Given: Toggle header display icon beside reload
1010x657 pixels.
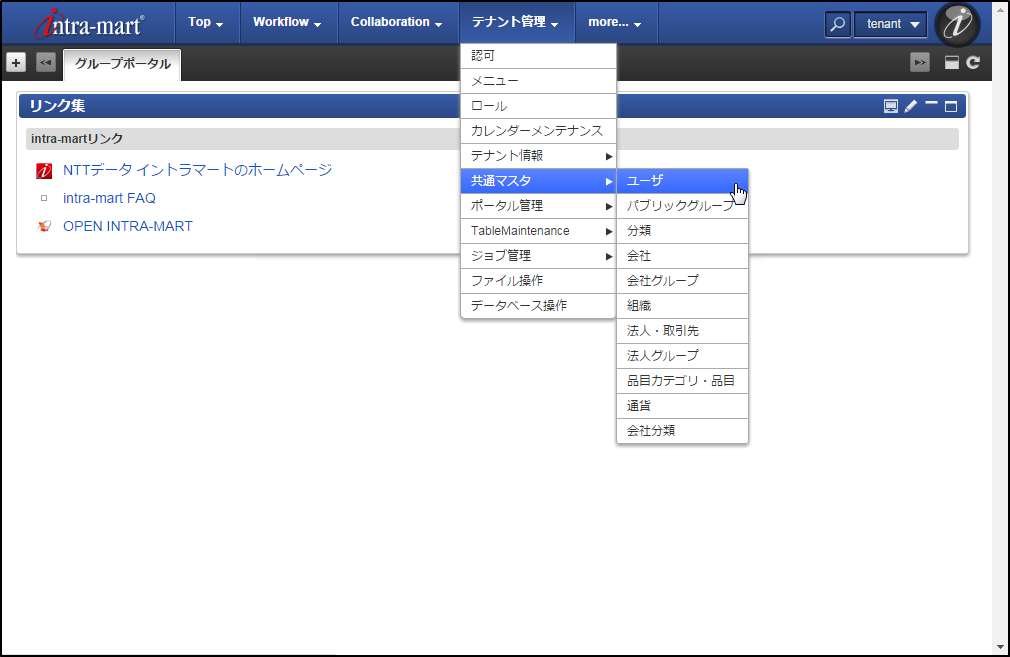Looking at the screenshot, I should [952, 62].
